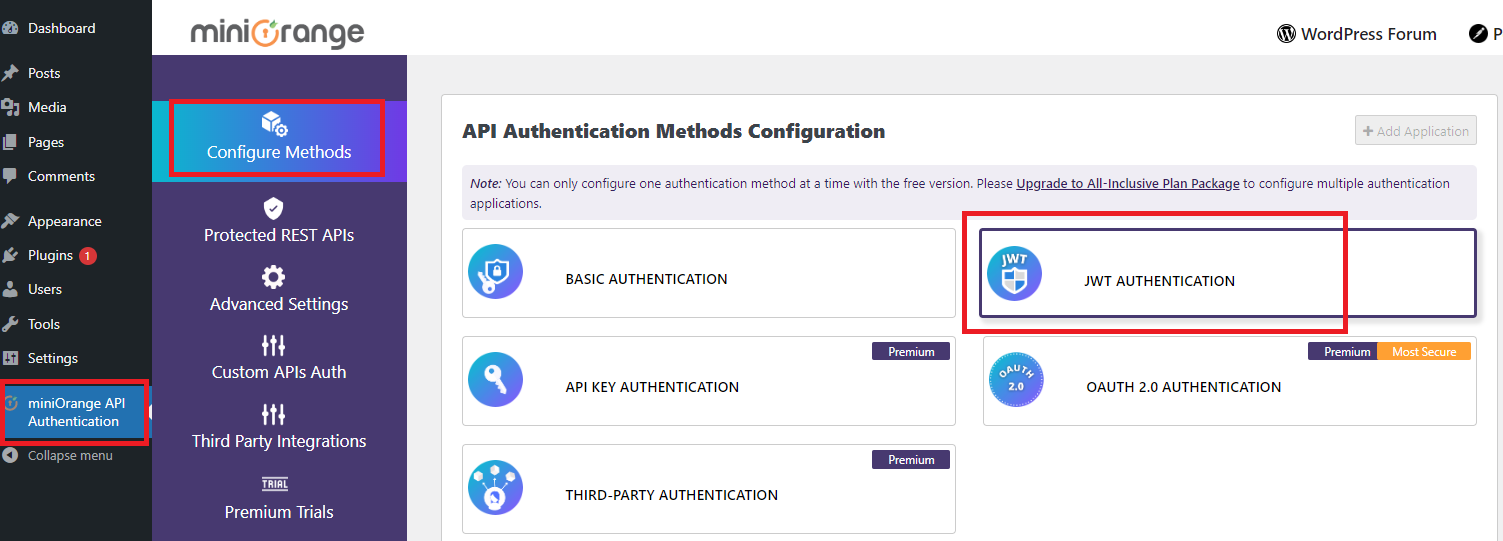This screenshot has height=541, width=1503.
Task: Click the Basic Authentication shield icon
Action: (x=496, y=272)
